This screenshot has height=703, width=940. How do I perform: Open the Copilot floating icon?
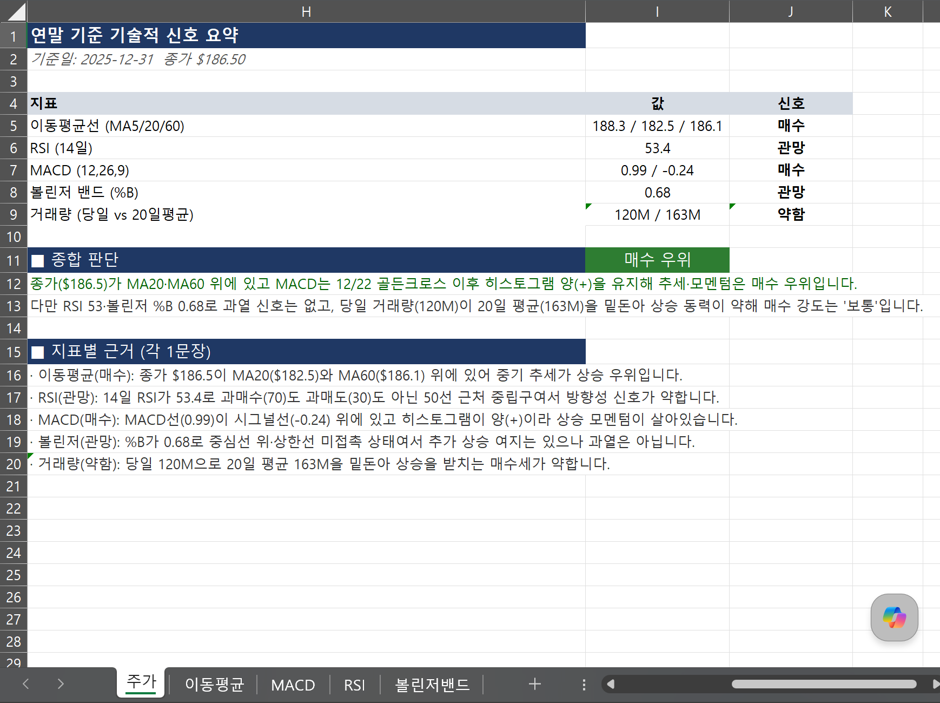894,617
